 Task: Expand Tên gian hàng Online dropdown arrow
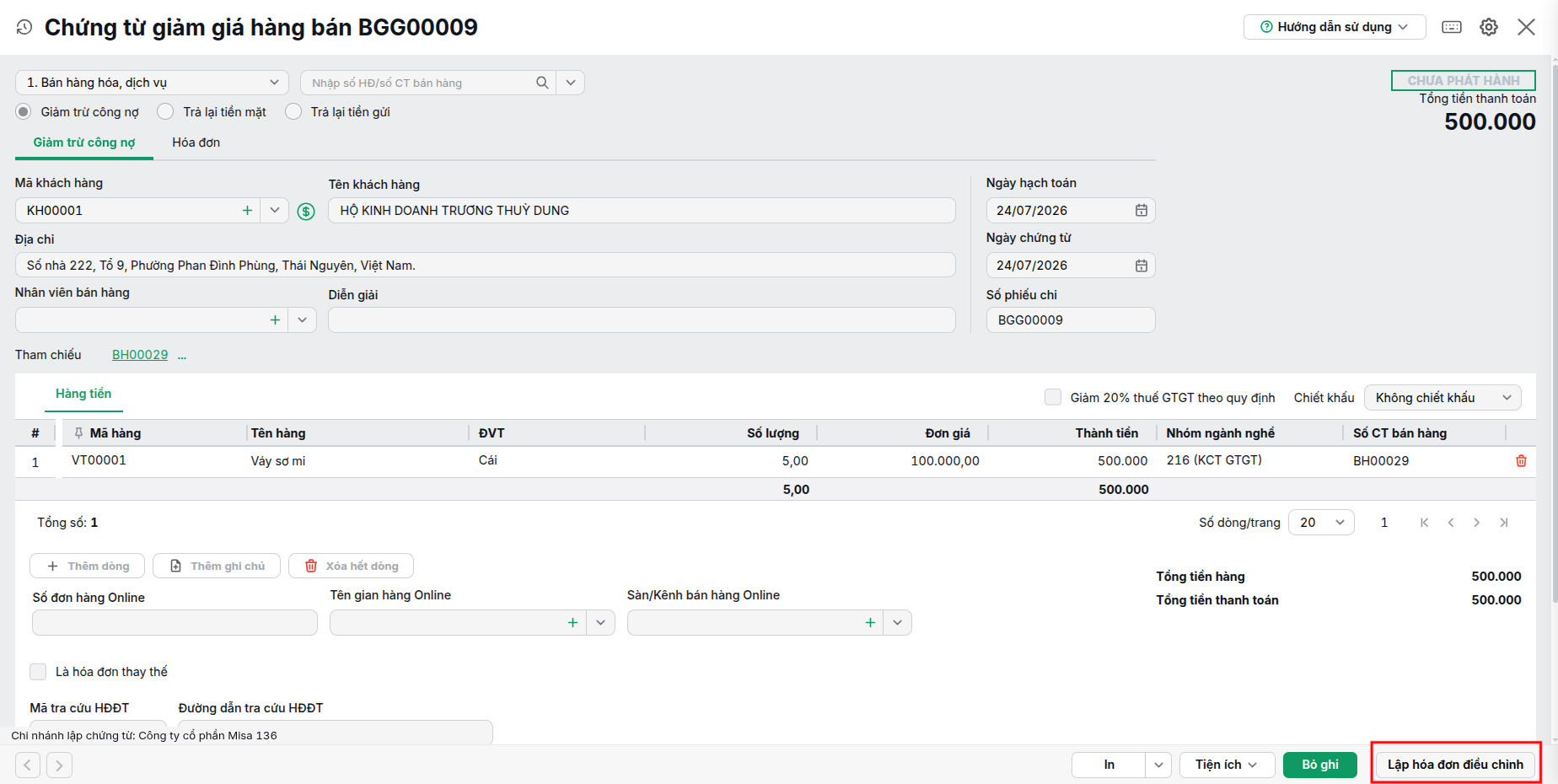pyautogui.click(x=600, y=623)
